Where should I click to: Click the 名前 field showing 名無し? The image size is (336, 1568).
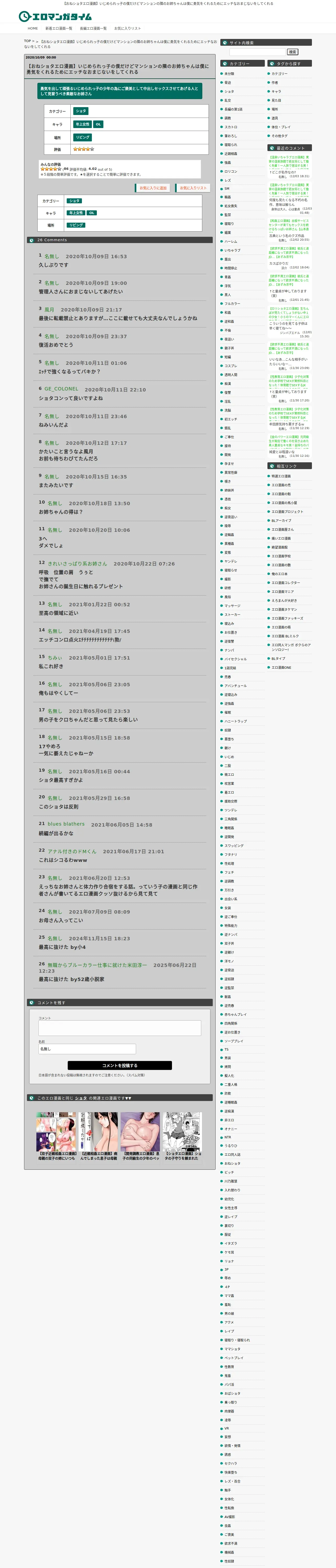(x=87, y=1049)
